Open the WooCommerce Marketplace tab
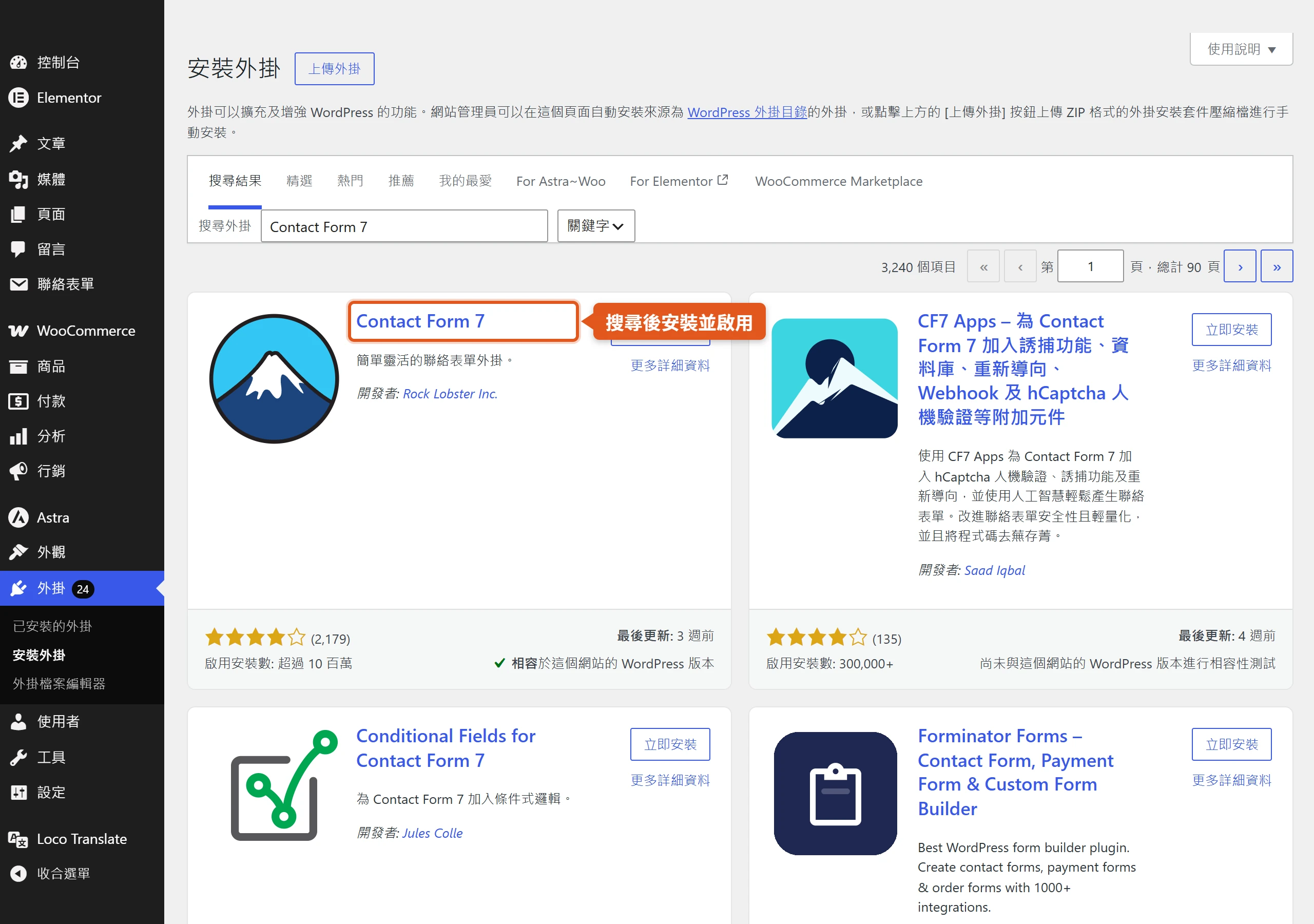Screen dimensions: 1314x924 [x=838, y=181]
